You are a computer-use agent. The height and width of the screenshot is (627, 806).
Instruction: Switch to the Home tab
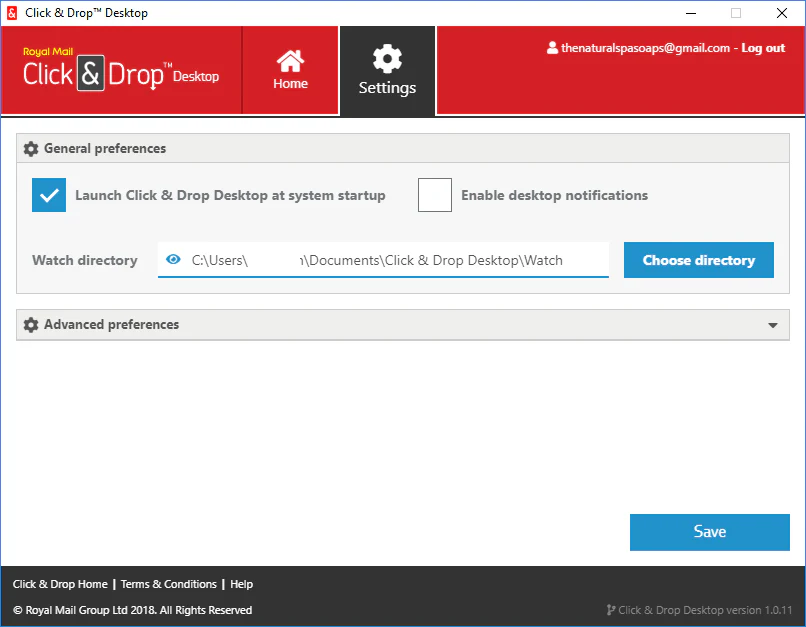click(x=290, y=71)
